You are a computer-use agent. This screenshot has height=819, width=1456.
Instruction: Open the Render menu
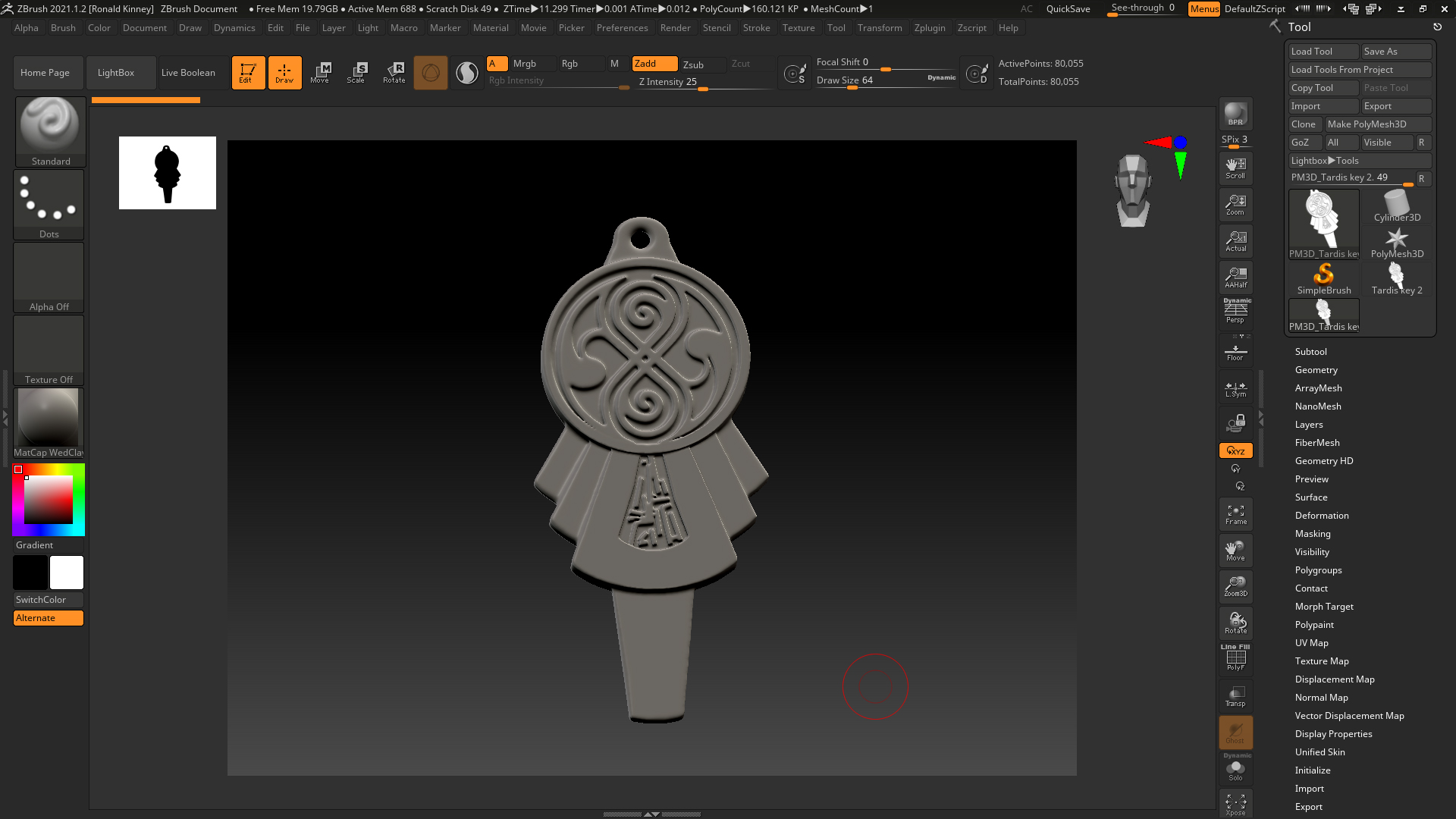point(675,28)
